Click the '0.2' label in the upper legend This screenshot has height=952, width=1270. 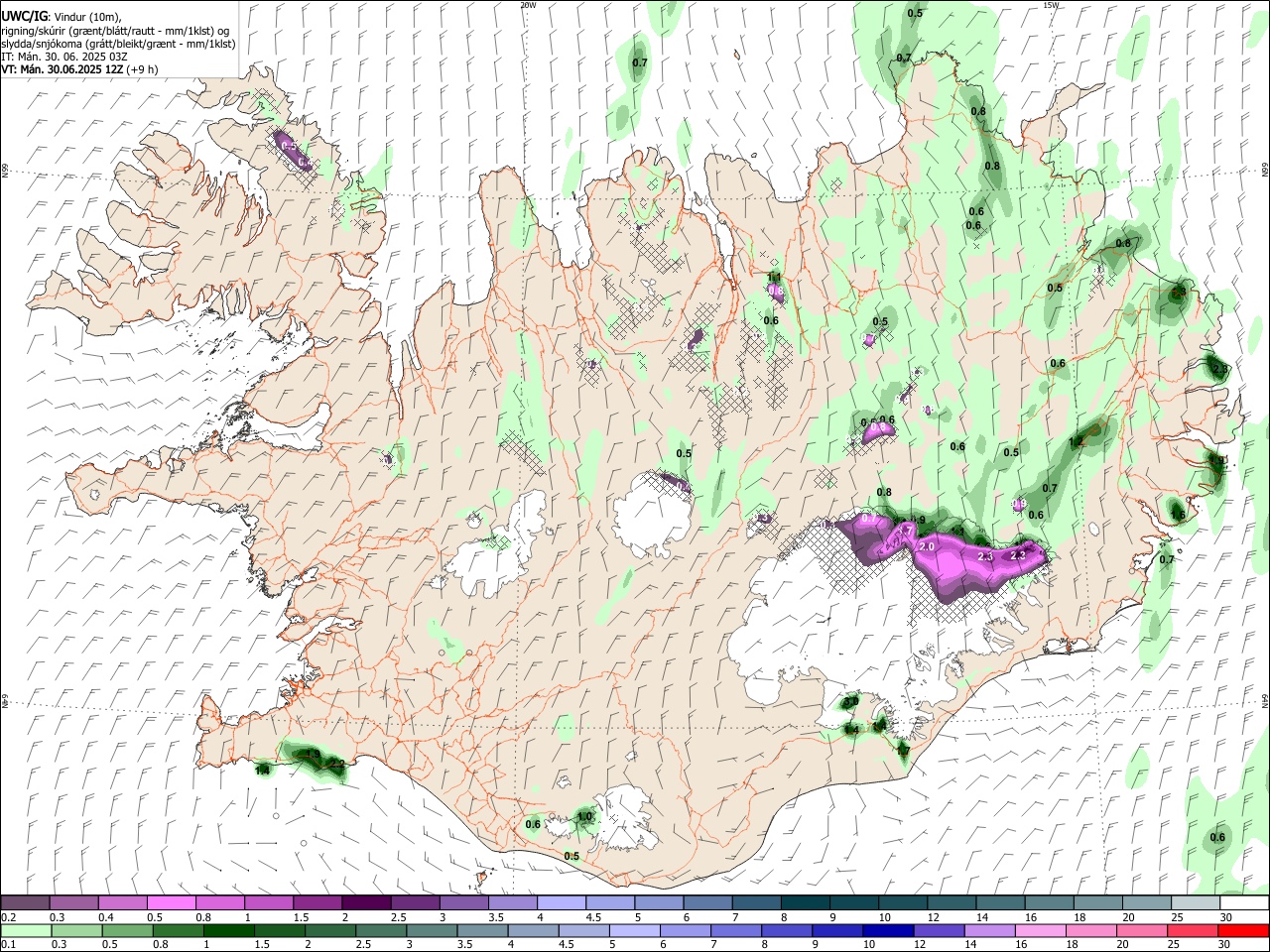click(8, 917)
